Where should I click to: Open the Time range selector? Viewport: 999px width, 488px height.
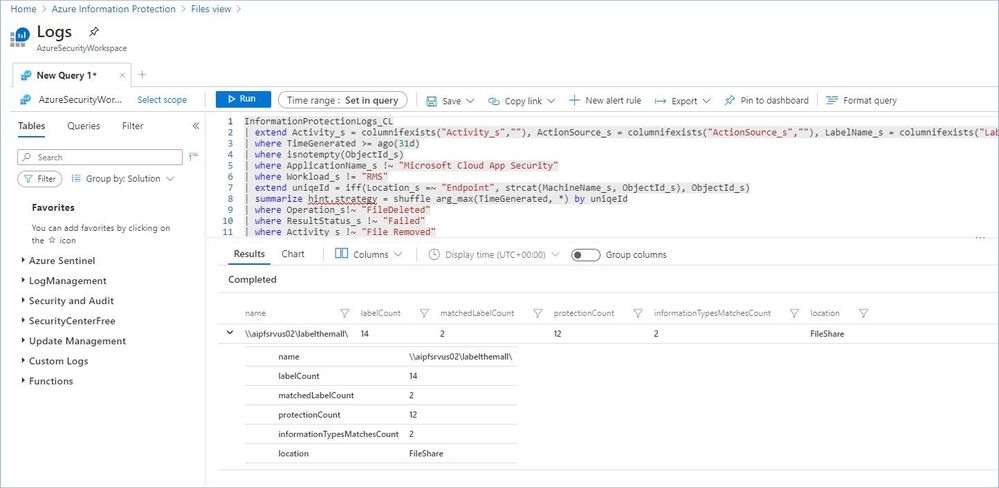click(x=343, y=100)
